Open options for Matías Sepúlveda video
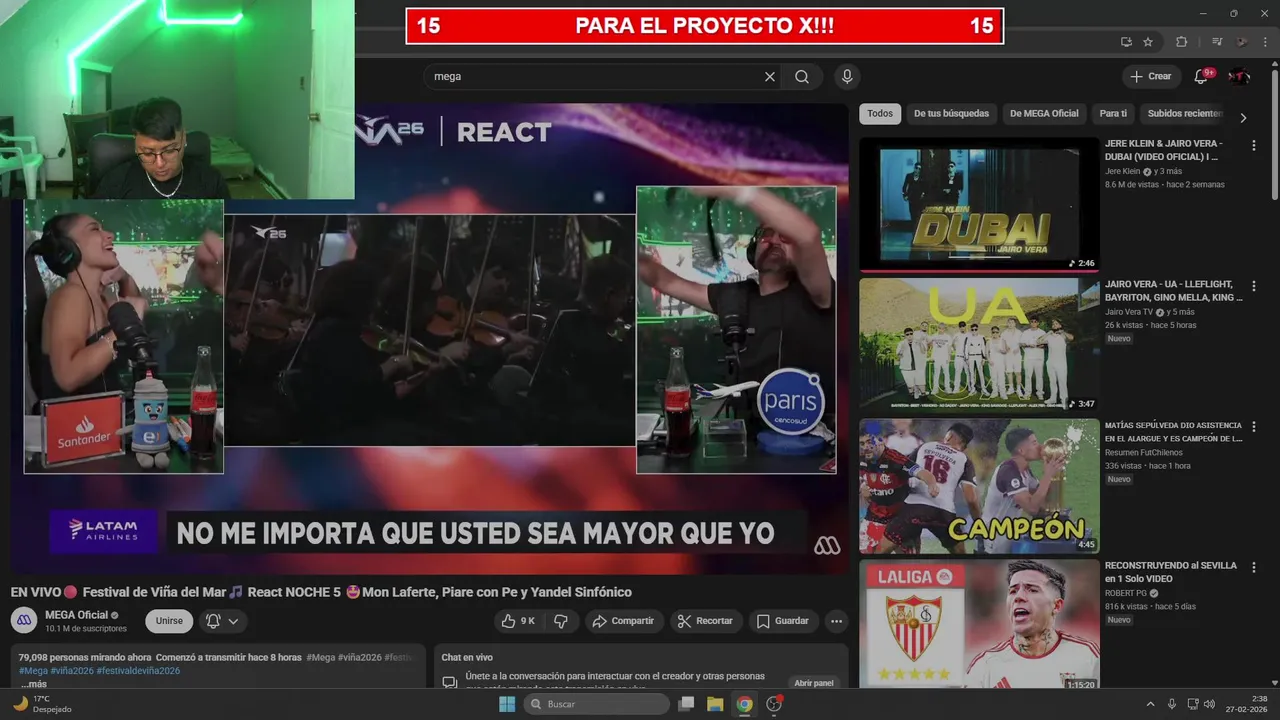This screenshot has width=1280, height=720. coord(1254,427)
